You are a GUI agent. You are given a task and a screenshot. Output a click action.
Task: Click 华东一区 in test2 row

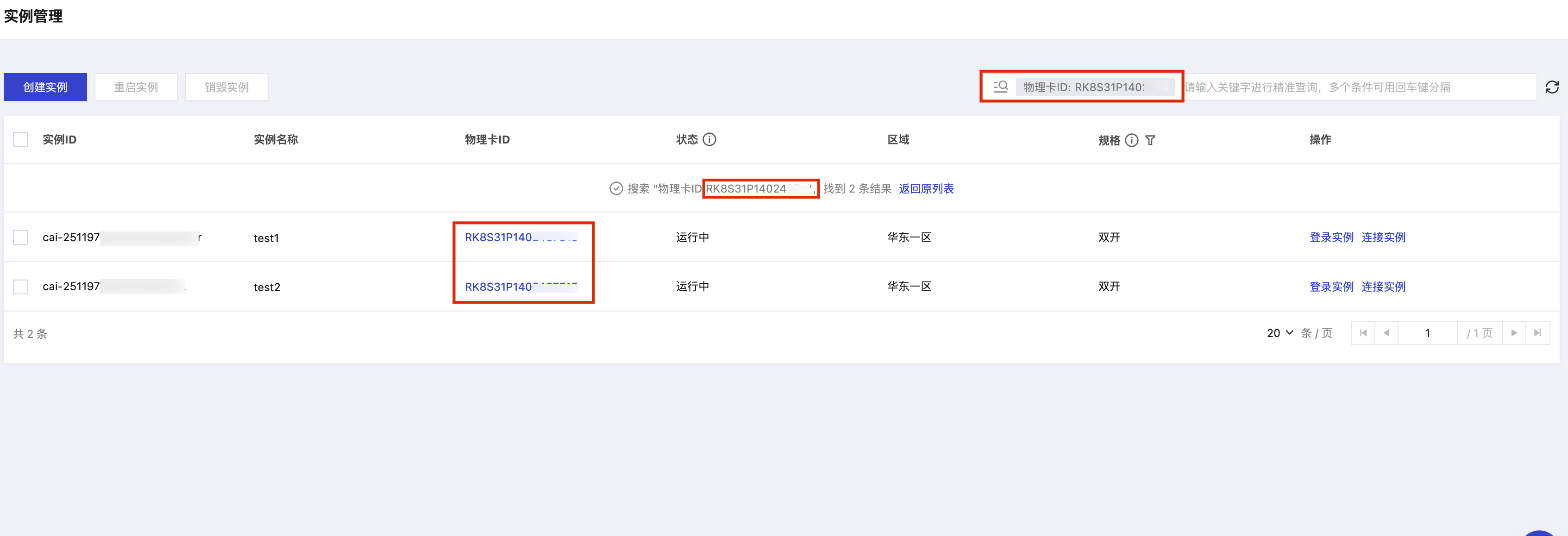909,287
